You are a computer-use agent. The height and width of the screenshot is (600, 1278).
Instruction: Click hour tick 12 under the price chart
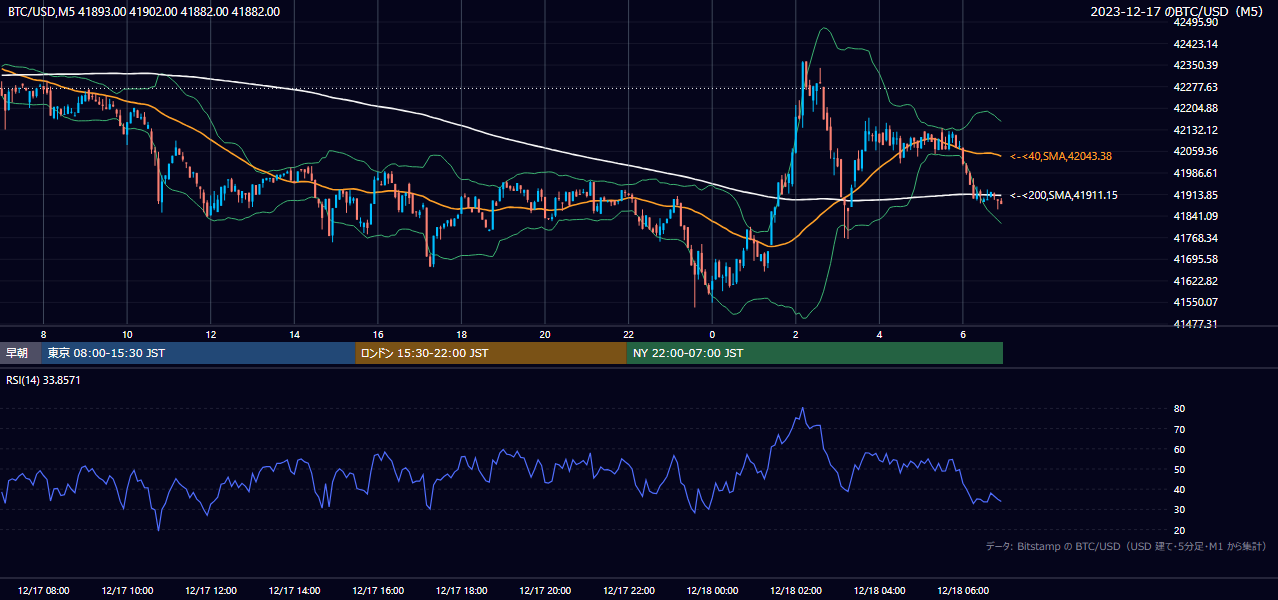(210, 334)
